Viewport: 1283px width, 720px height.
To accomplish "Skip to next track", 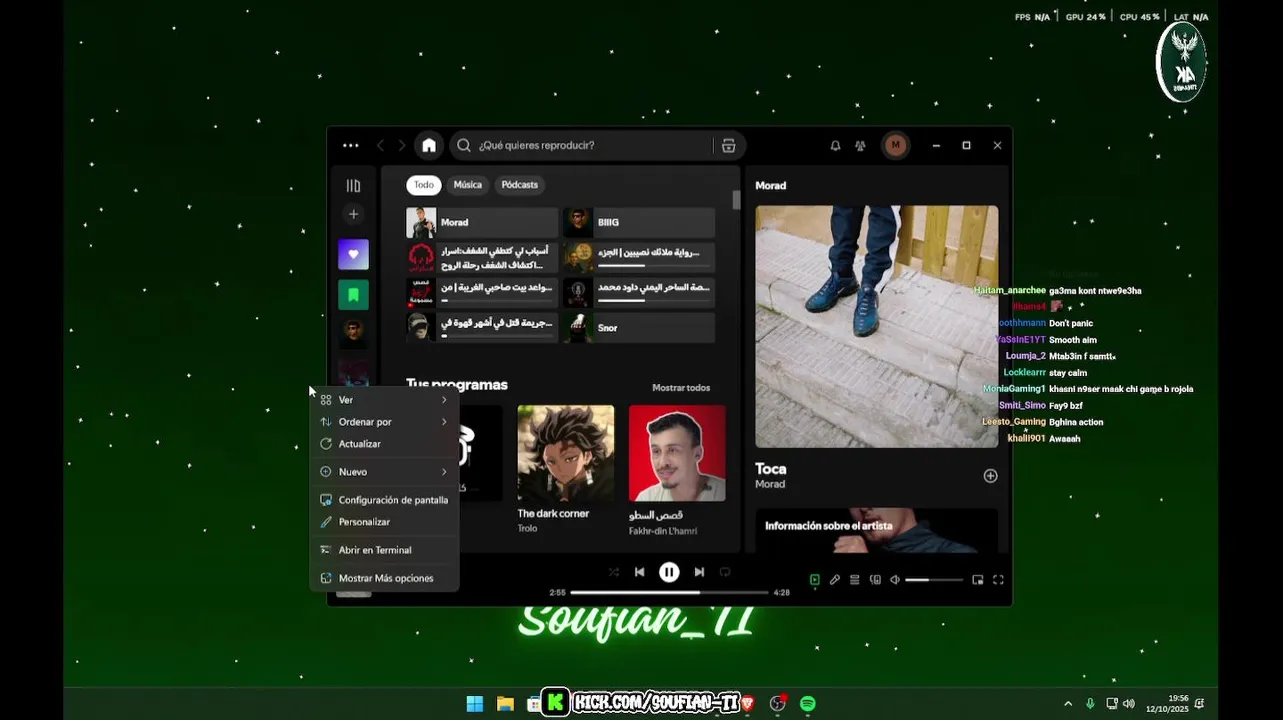I will (x=699, y=572).
